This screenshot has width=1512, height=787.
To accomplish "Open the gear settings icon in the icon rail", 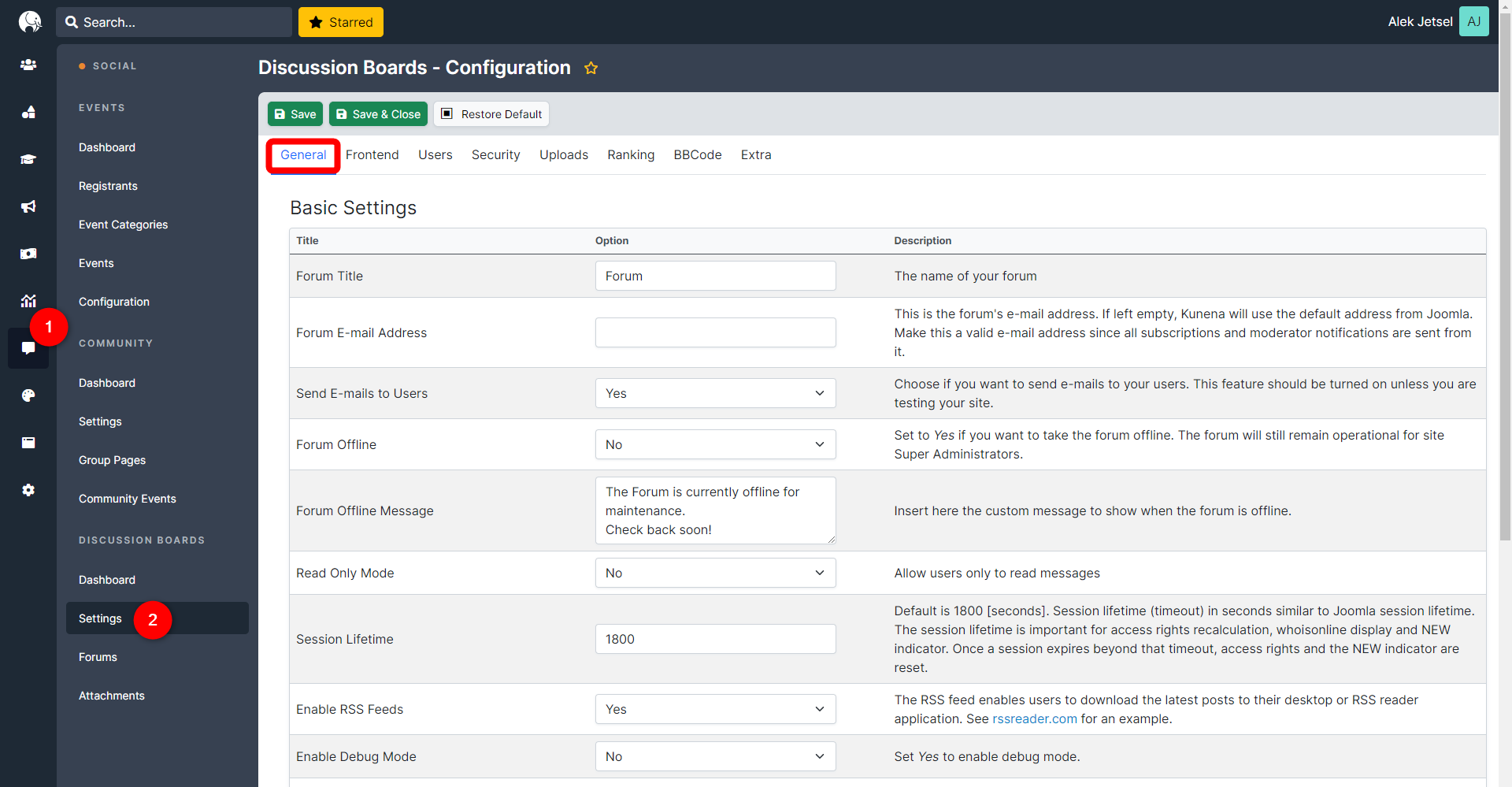I will [28, 490].
